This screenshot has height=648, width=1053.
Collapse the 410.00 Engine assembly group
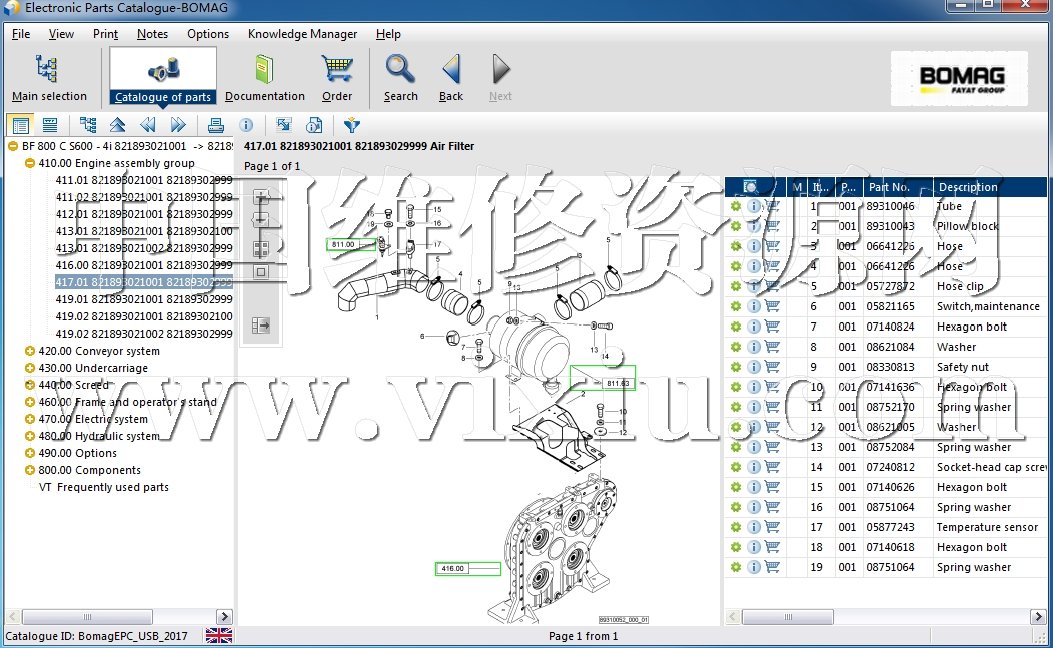[x=30, y=163]
